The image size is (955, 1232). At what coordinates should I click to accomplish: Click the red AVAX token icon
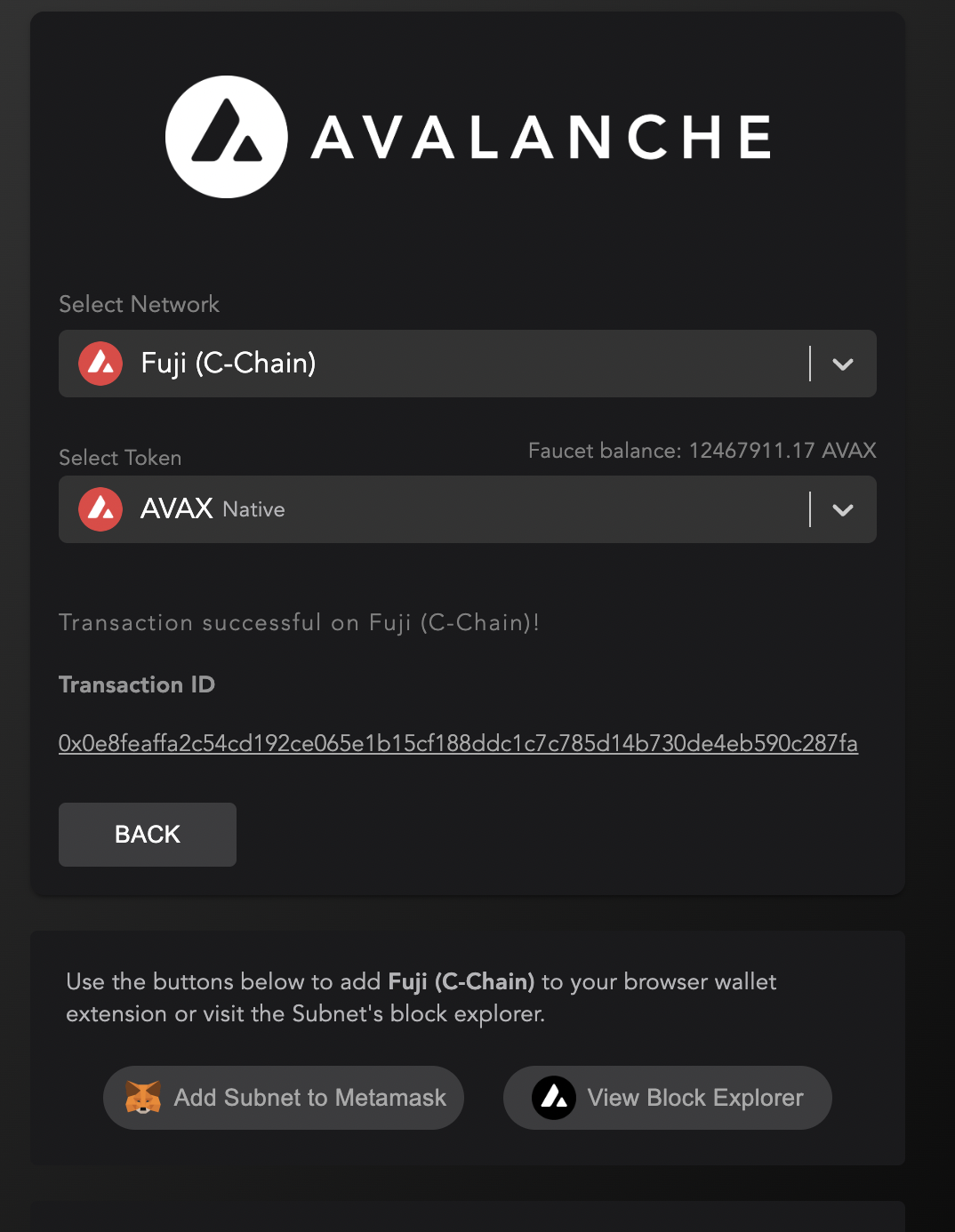[100, 509]
